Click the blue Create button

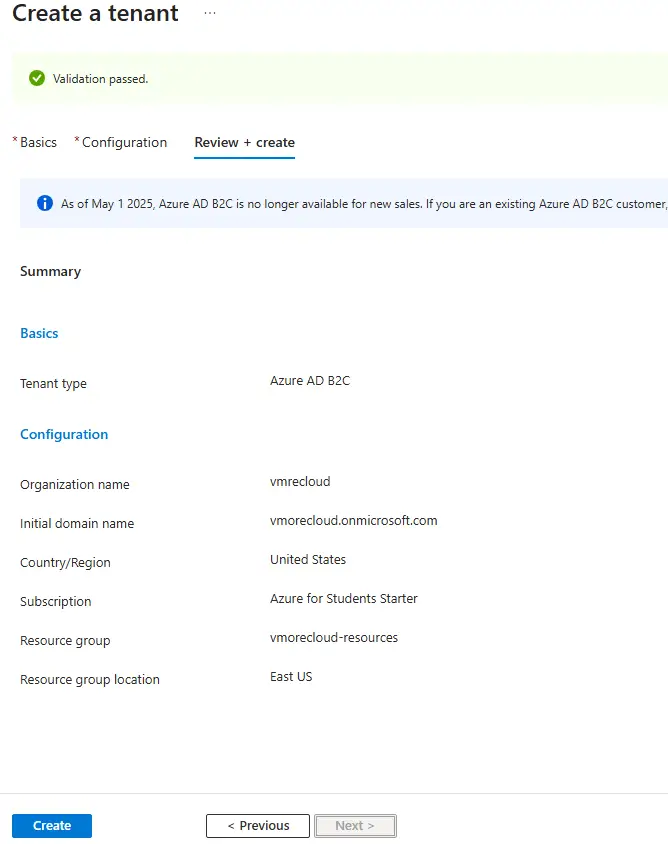click(x=52, y=825)
